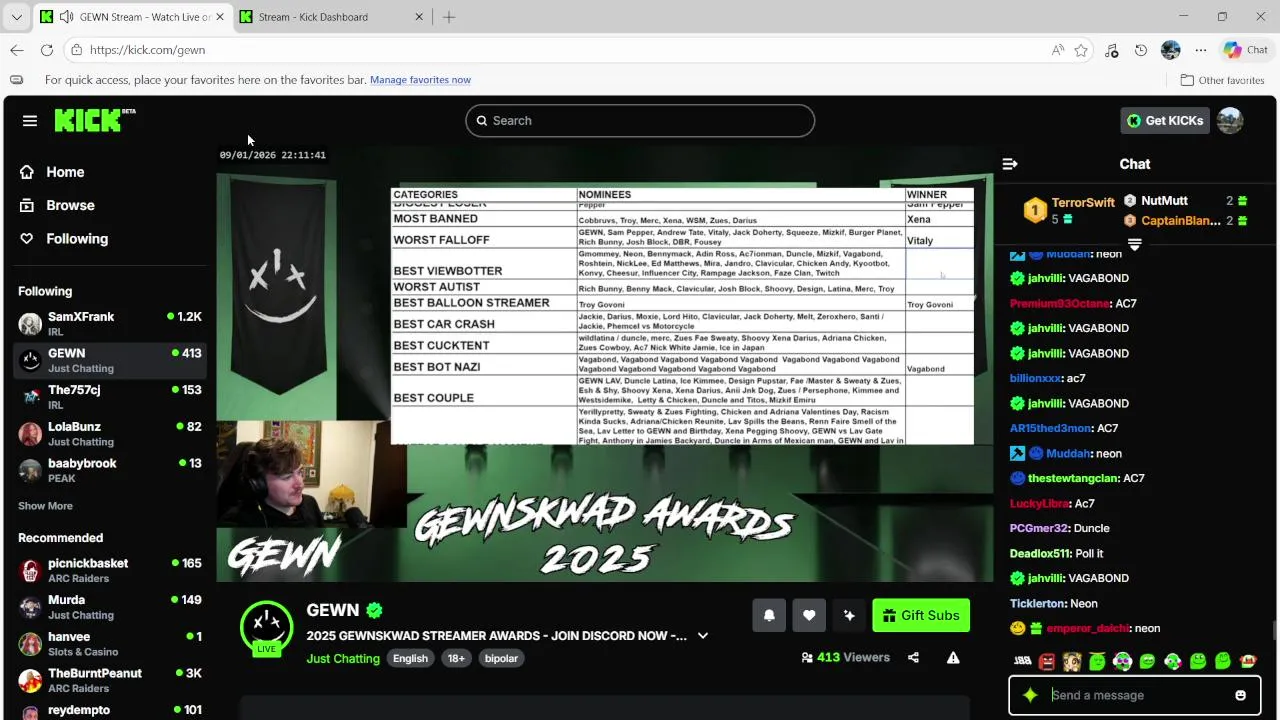Select the red angry face emote
This screenshot has width=1280, height=720.
pos(1047,661)
